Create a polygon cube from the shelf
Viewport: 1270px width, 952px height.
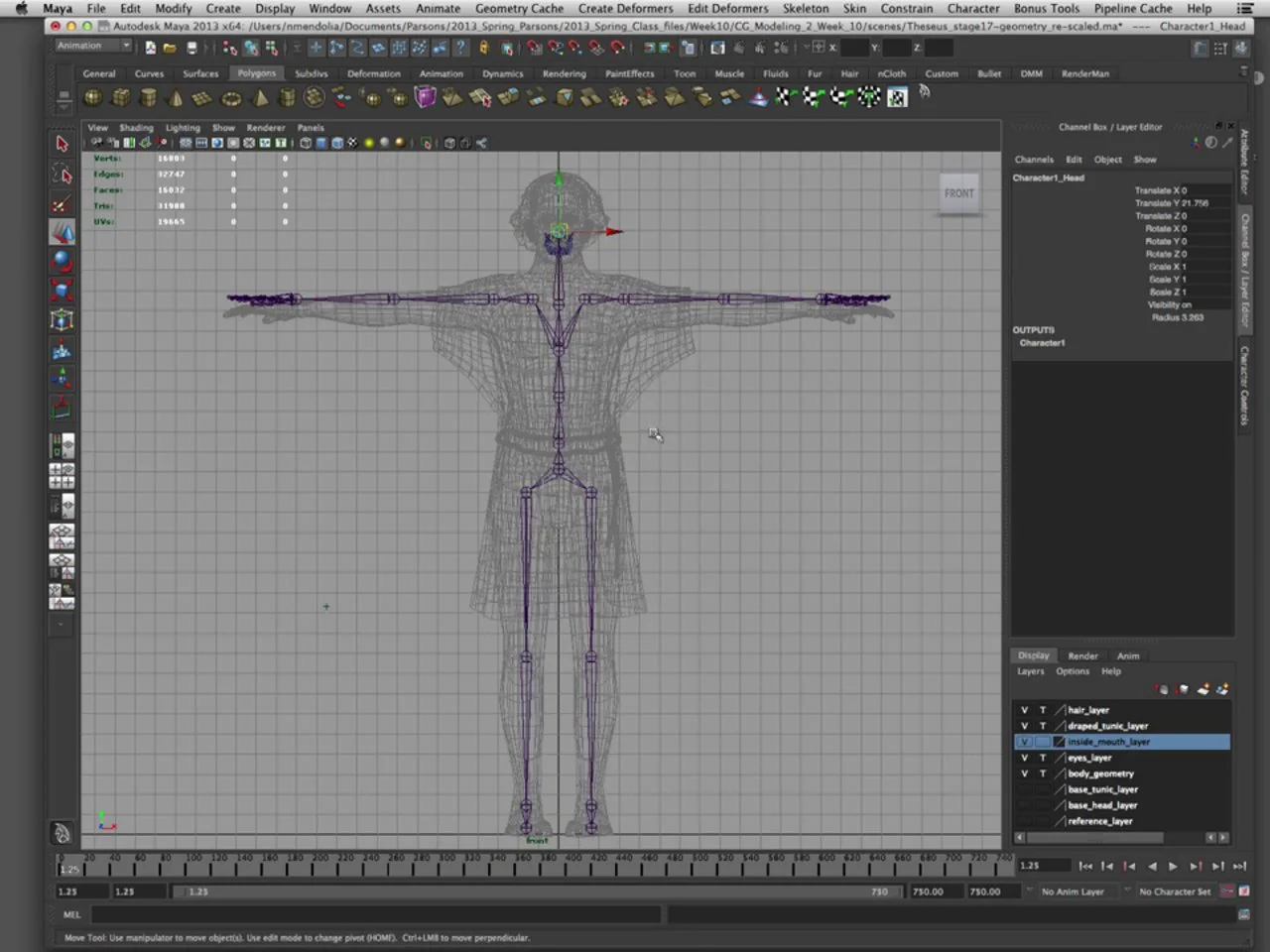point(121,97)
